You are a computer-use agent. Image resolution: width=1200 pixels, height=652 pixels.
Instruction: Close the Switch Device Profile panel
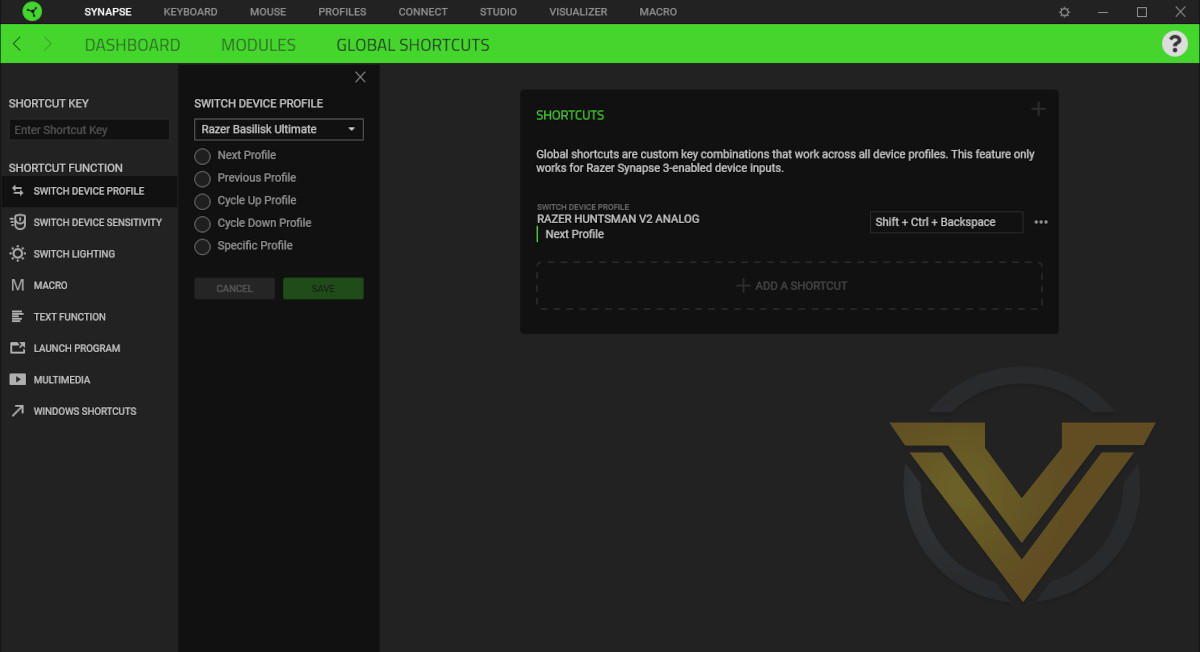(360, 77)
